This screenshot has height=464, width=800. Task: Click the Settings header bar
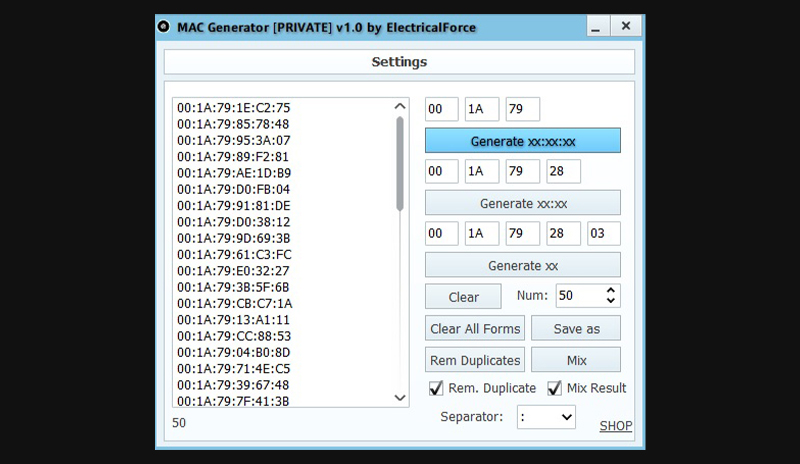pyautogui.click(x=399, y=62)
